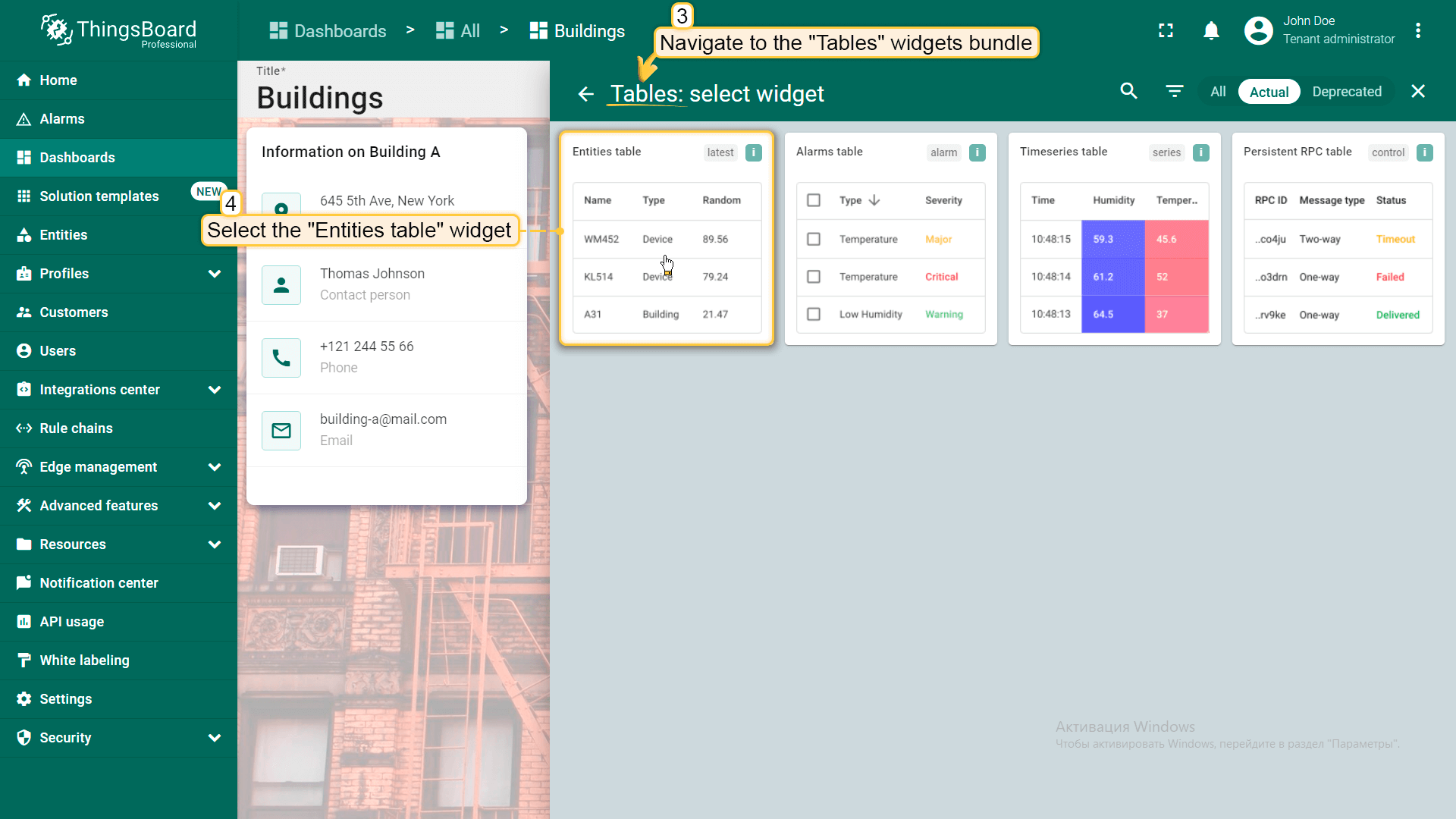Expand Integrations center submenu
This screenshot has height=819, width=1456.
tap(215, 390)
